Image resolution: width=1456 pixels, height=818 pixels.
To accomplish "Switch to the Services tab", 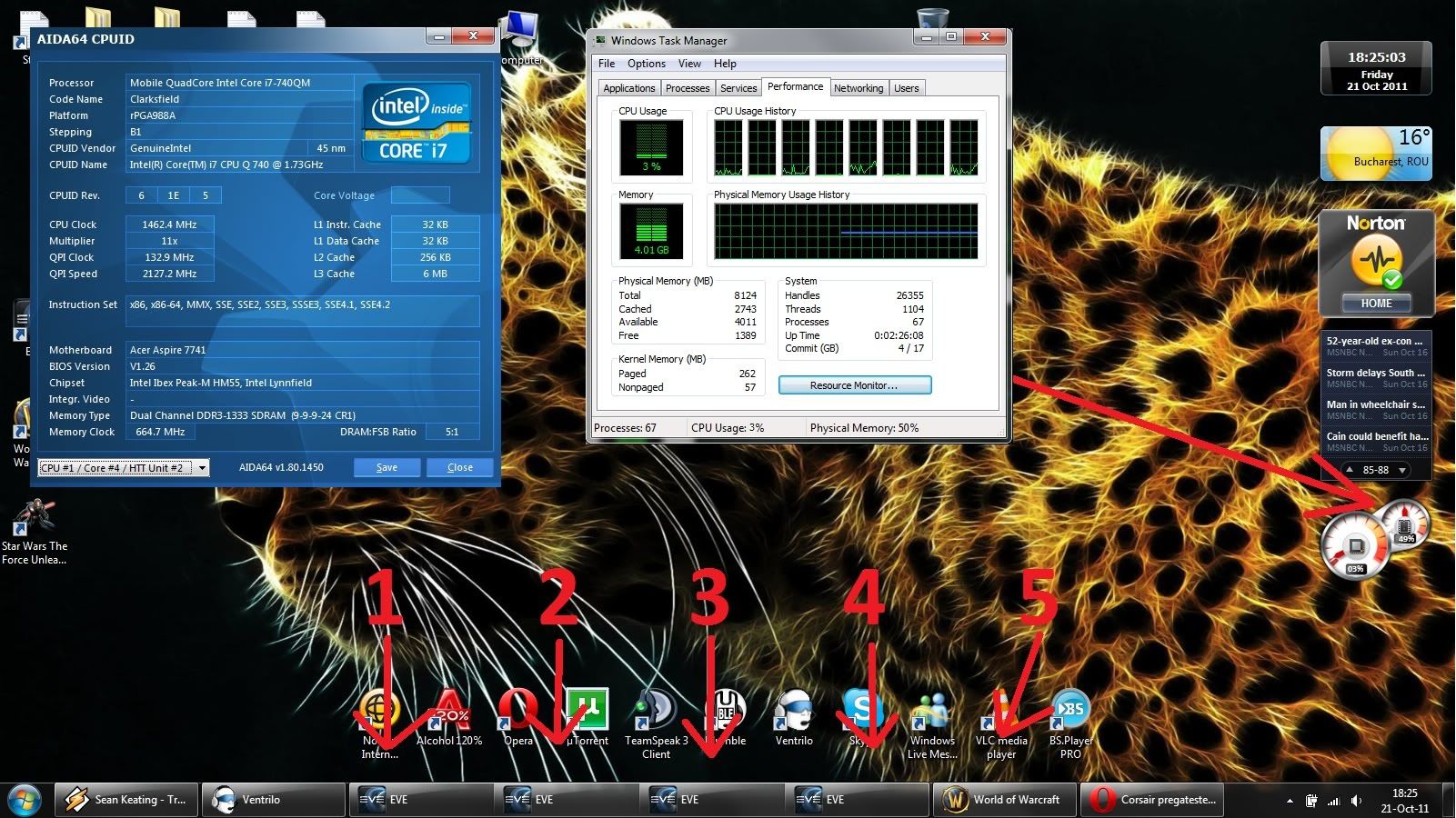I will 738,88.
